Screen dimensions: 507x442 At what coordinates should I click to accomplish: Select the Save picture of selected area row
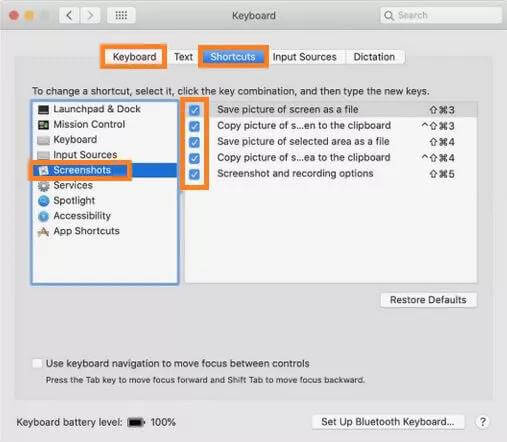[331, 142]
